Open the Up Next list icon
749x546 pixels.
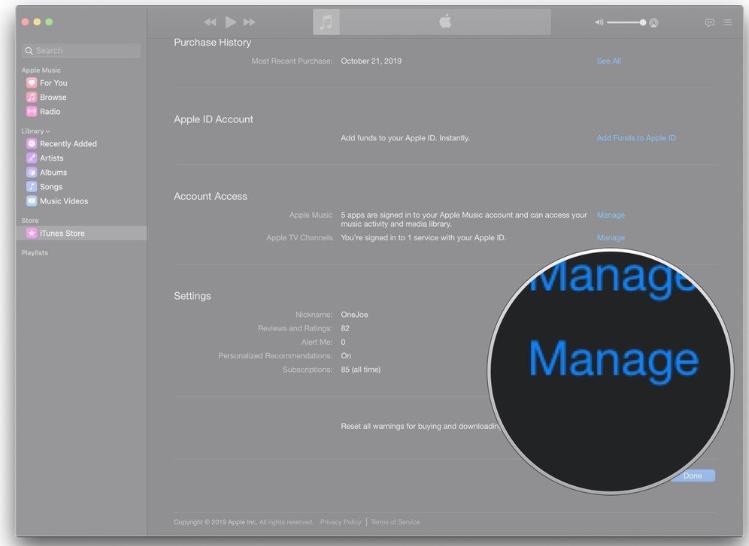[x=728, y=22]
